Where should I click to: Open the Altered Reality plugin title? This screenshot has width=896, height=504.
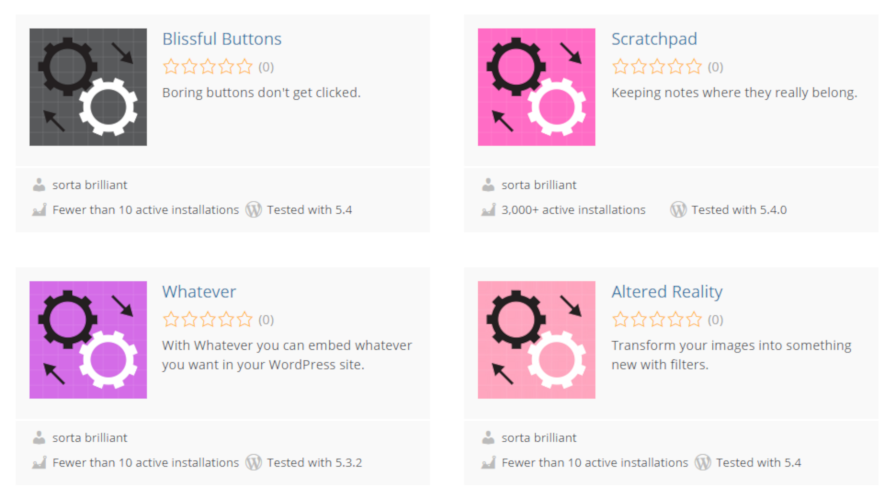[x=667, y=292]
